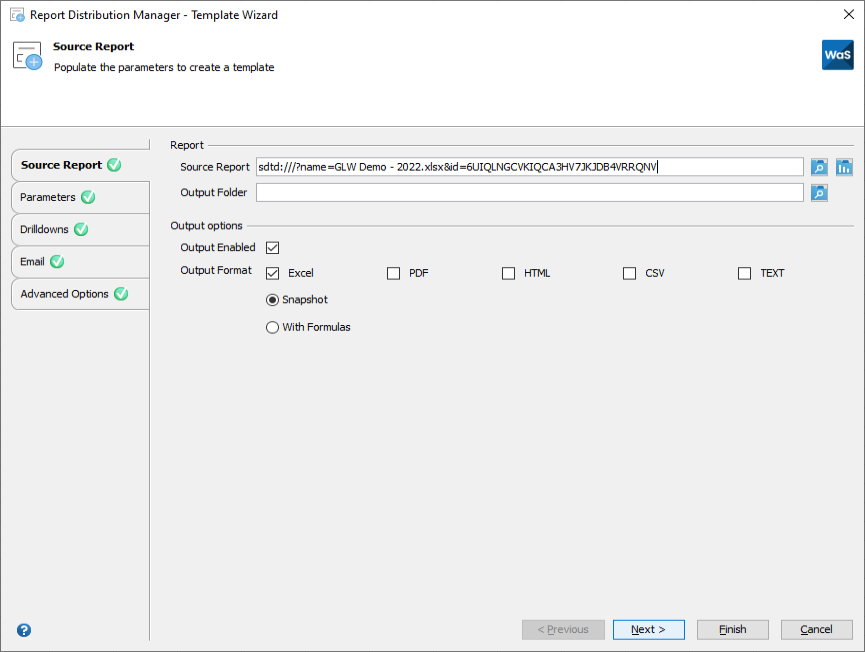Image resolution: width=865 pixels, height=652 pixels.
Task: Select the Snapshot radio option
Action: 272,300
